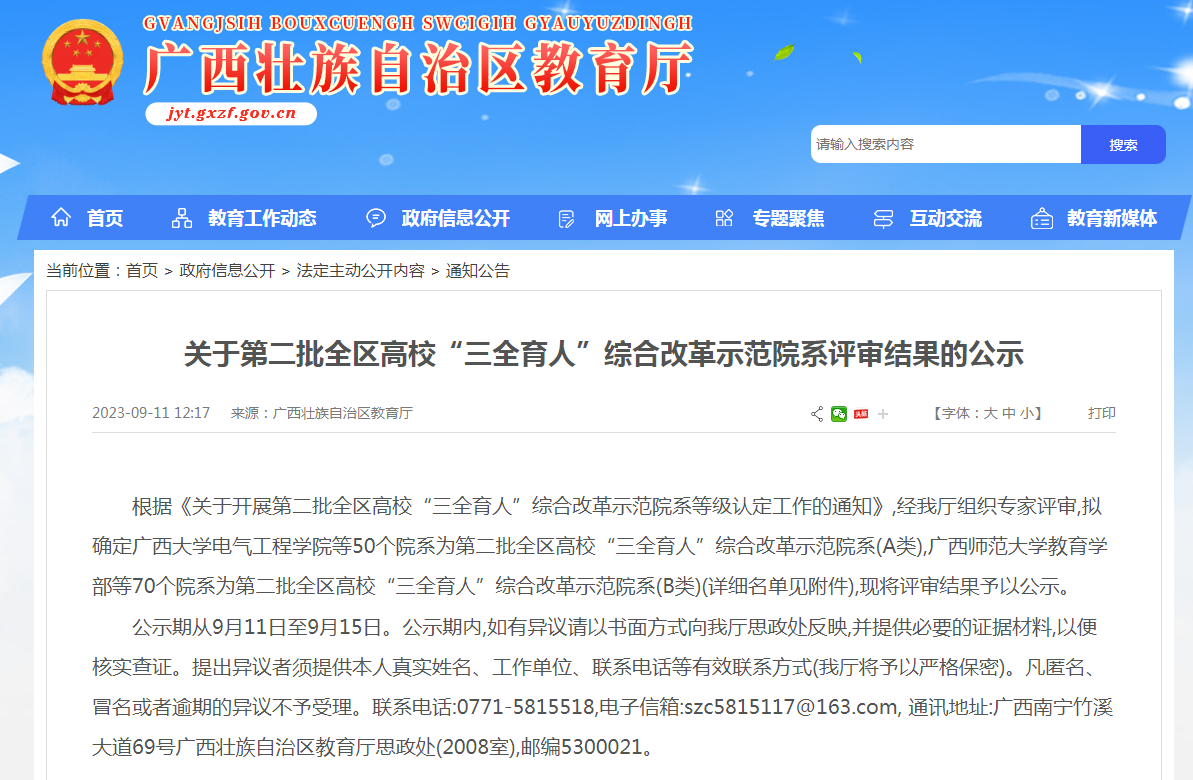Click the house icon next to 首页
Image resolution: width=1193 pixels, height=780 pixels.
point(61,218)
